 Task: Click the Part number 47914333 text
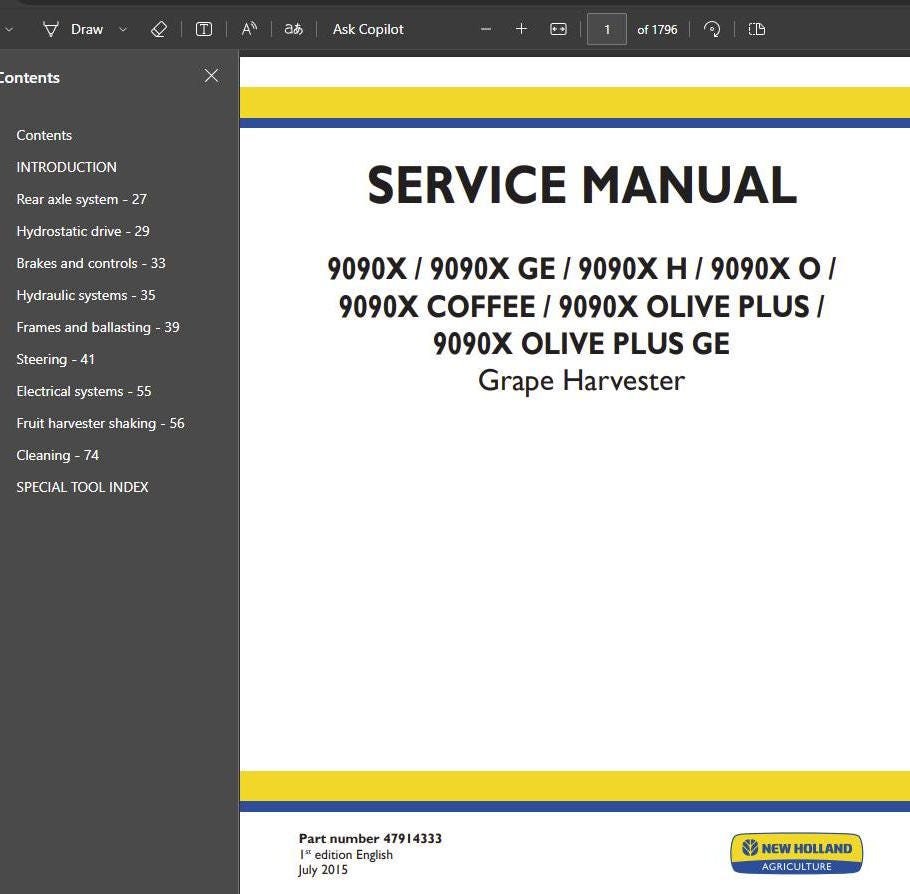(x=370, y=838)
